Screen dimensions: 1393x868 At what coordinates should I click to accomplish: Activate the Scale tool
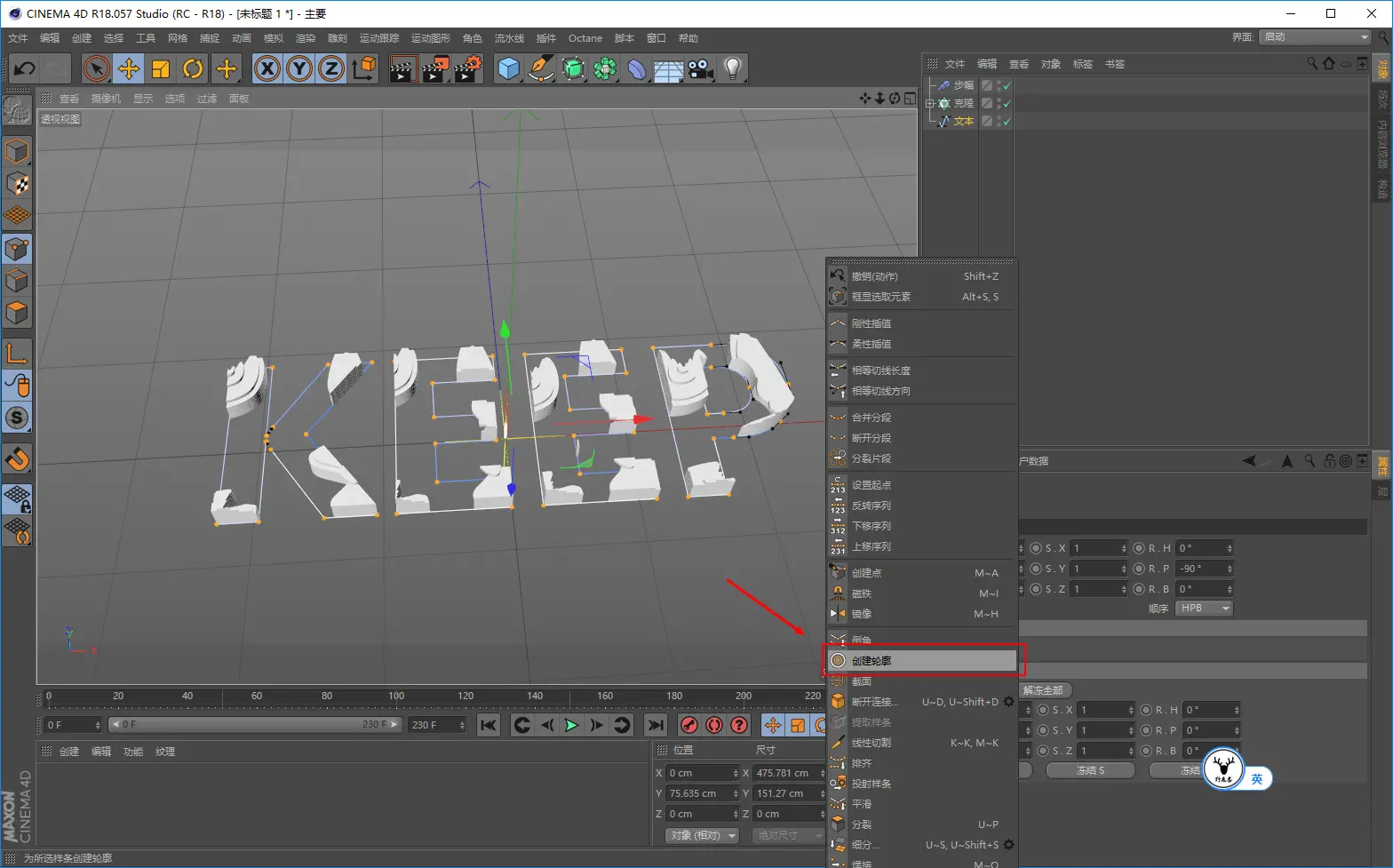(x=161, y=68)
